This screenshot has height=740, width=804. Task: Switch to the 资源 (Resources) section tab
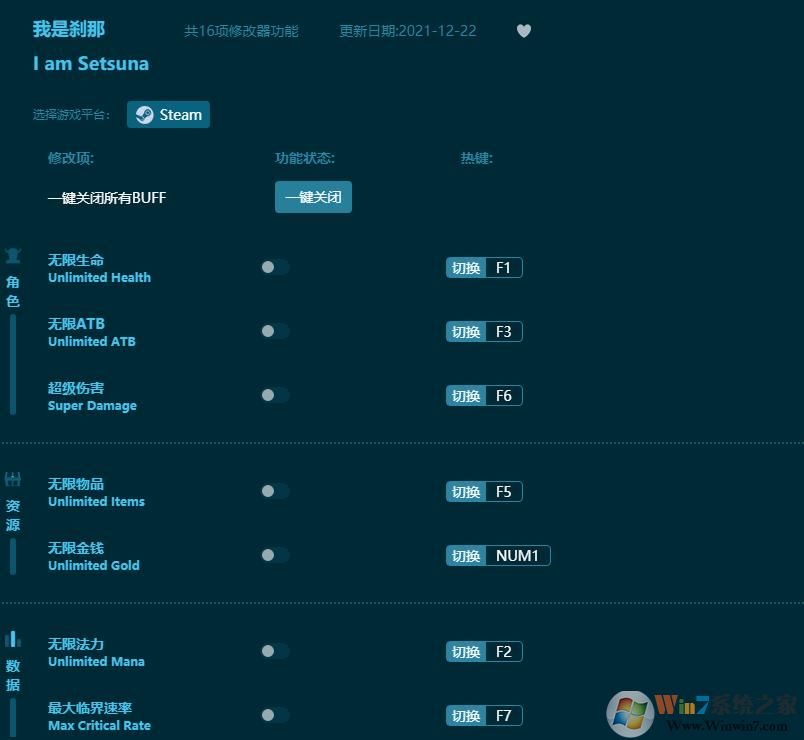12,513
